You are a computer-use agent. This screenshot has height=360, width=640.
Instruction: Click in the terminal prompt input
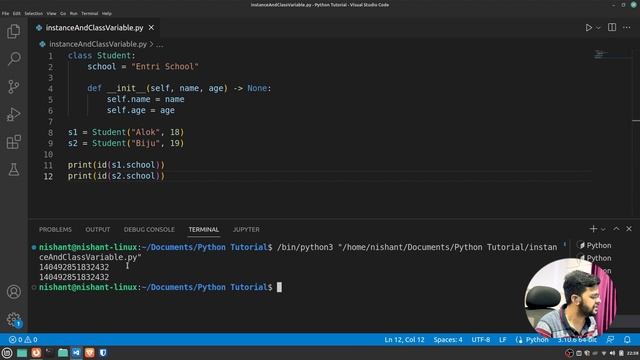tap(280, 287)
